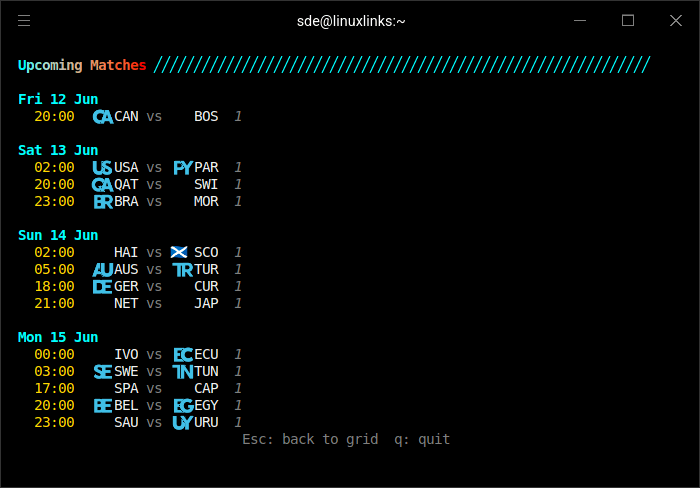The width and height of the screenshot is (700, 488).
Task: Click the 02:00 time of USA vs PAR
Action: (x=54, y=167)
